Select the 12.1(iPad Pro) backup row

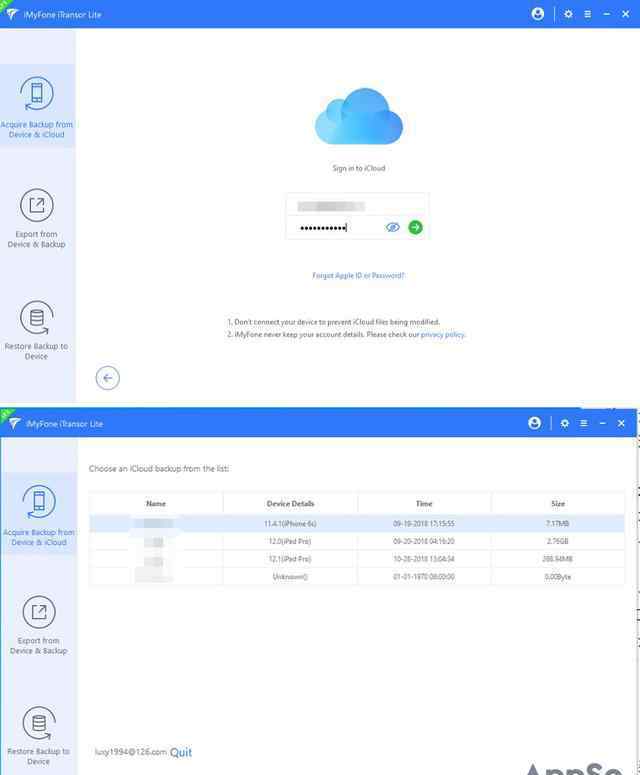[x=357, y=559]
